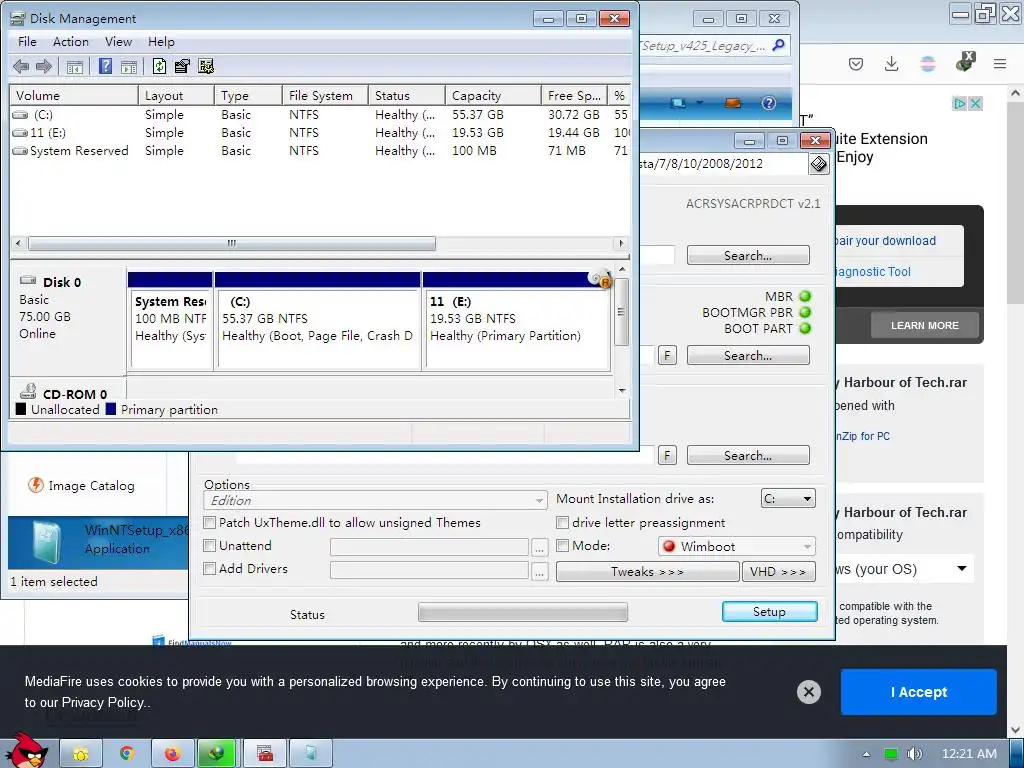Open the (your OS) dropdown on webpage

tap(904, 569)
